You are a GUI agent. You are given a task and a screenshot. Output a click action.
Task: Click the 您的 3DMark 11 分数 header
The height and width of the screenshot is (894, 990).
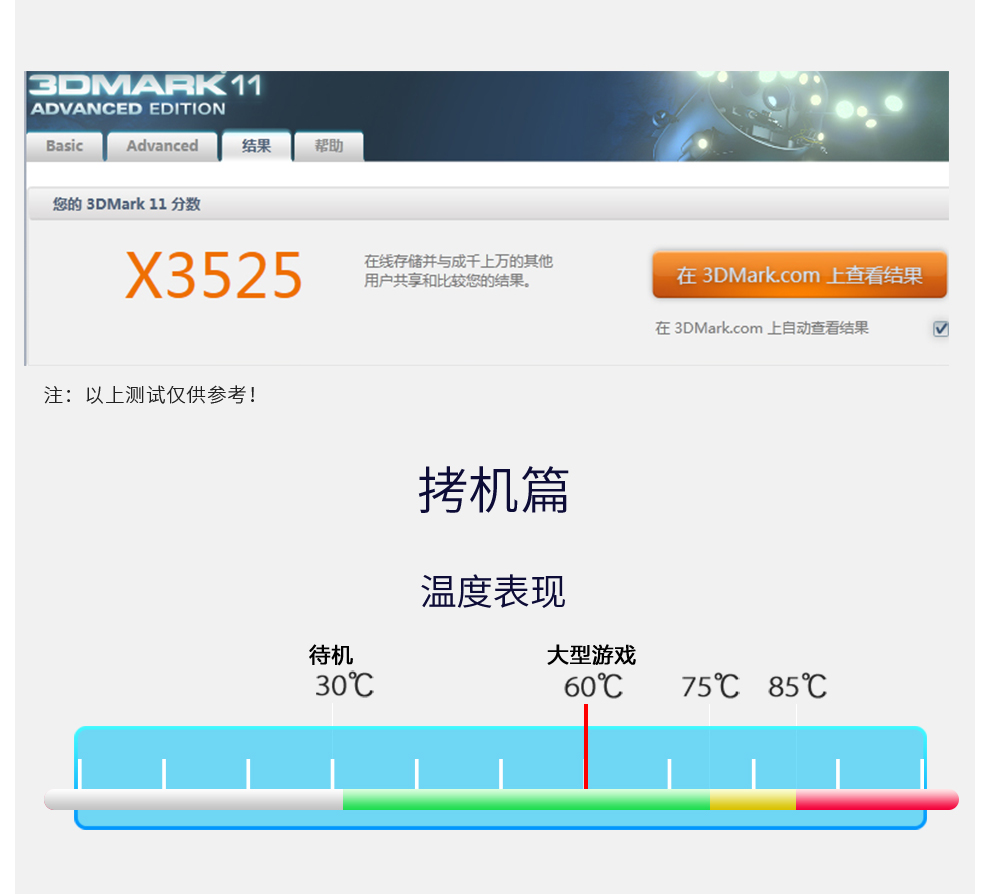coord(126,204)
